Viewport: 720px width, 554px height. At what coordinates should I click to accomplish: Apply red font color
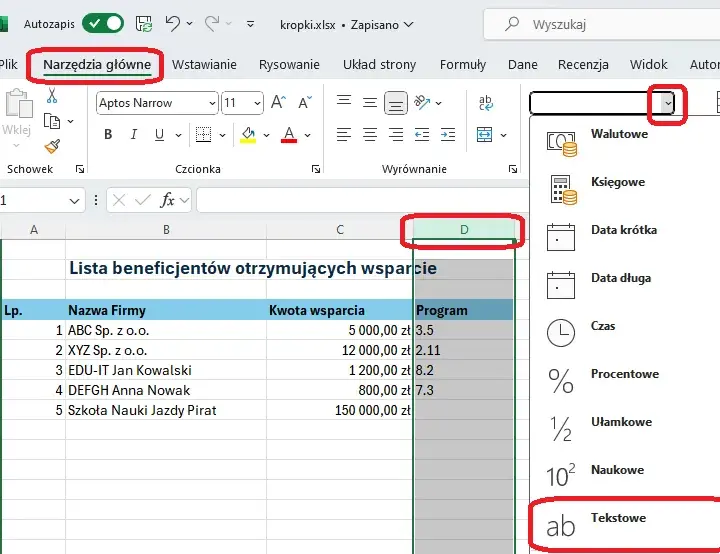[x=289, y=135]
